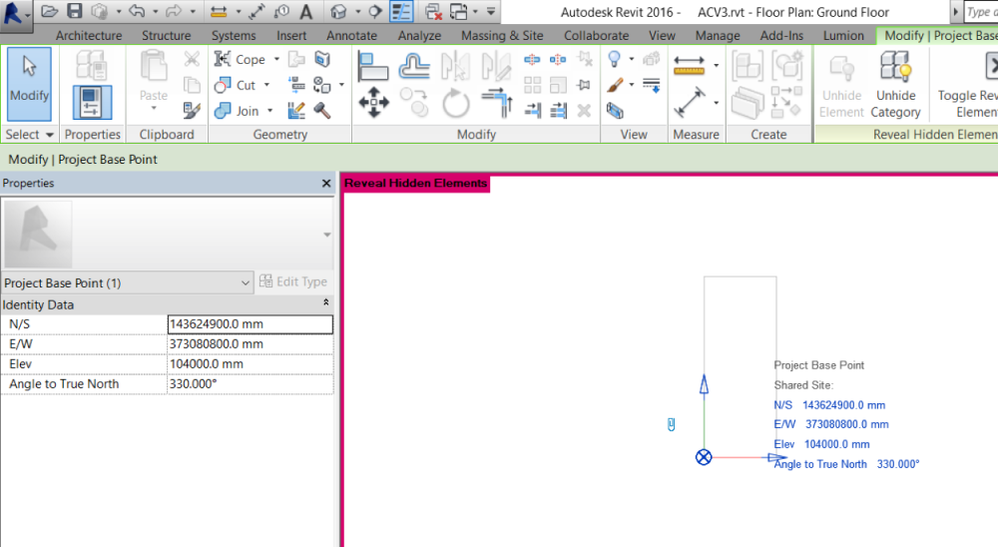Click the Save icon in quick access toolbar

pyautogui.click(x=74, y=12)
